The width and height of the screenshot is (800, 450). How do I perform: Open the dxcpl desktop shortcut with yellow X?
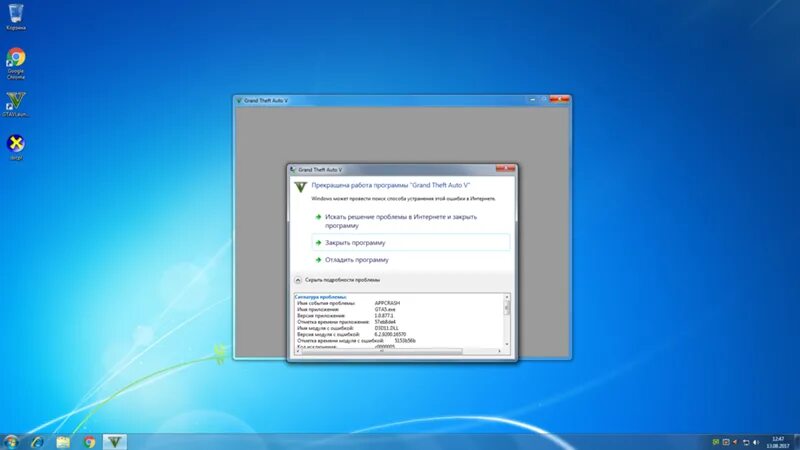tap(16, 147)
